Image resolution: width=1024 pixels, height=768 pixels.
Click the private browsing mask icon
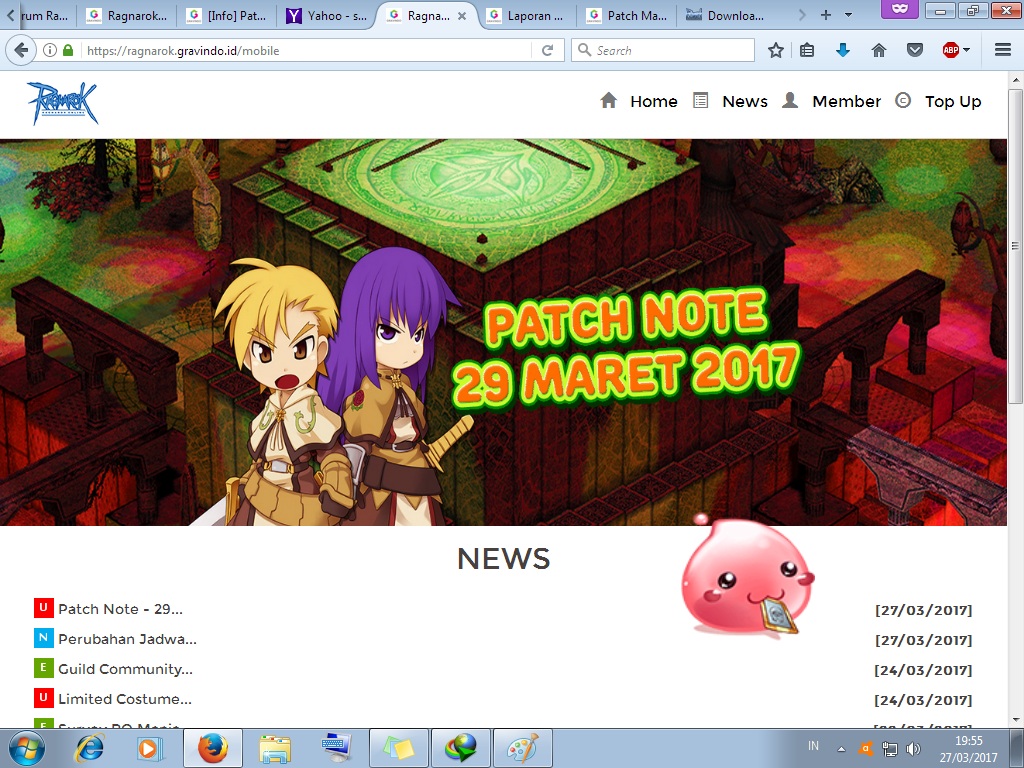pos(900,9)
